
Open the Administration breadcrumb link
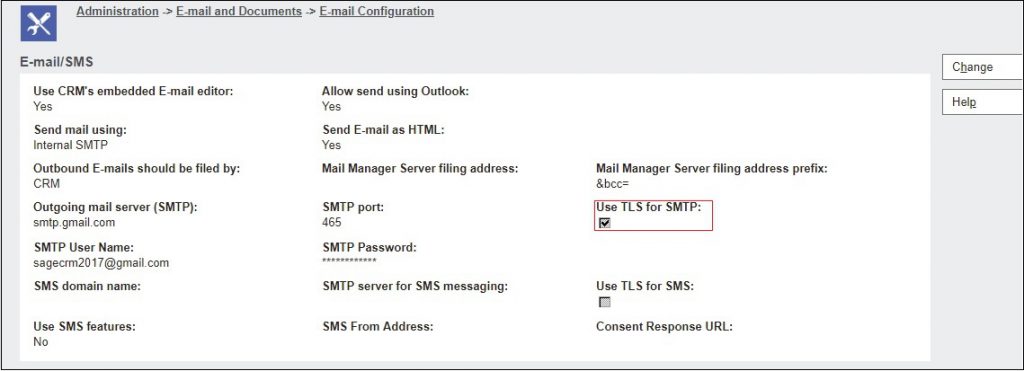tap(118, 11)
